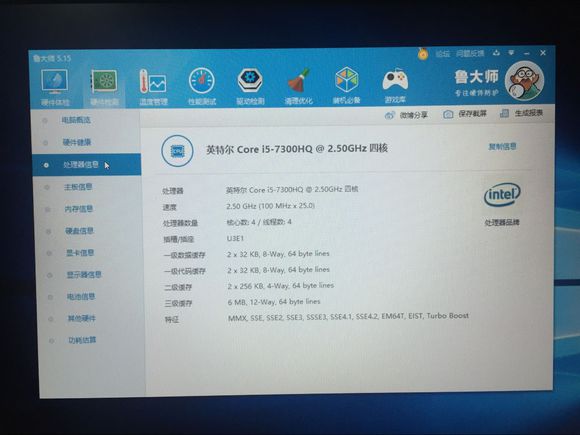Click the value 2 x 256 KB, 4-Way
Screen dimensions: 580x435
pyautogui.click(x=281, y=286)
